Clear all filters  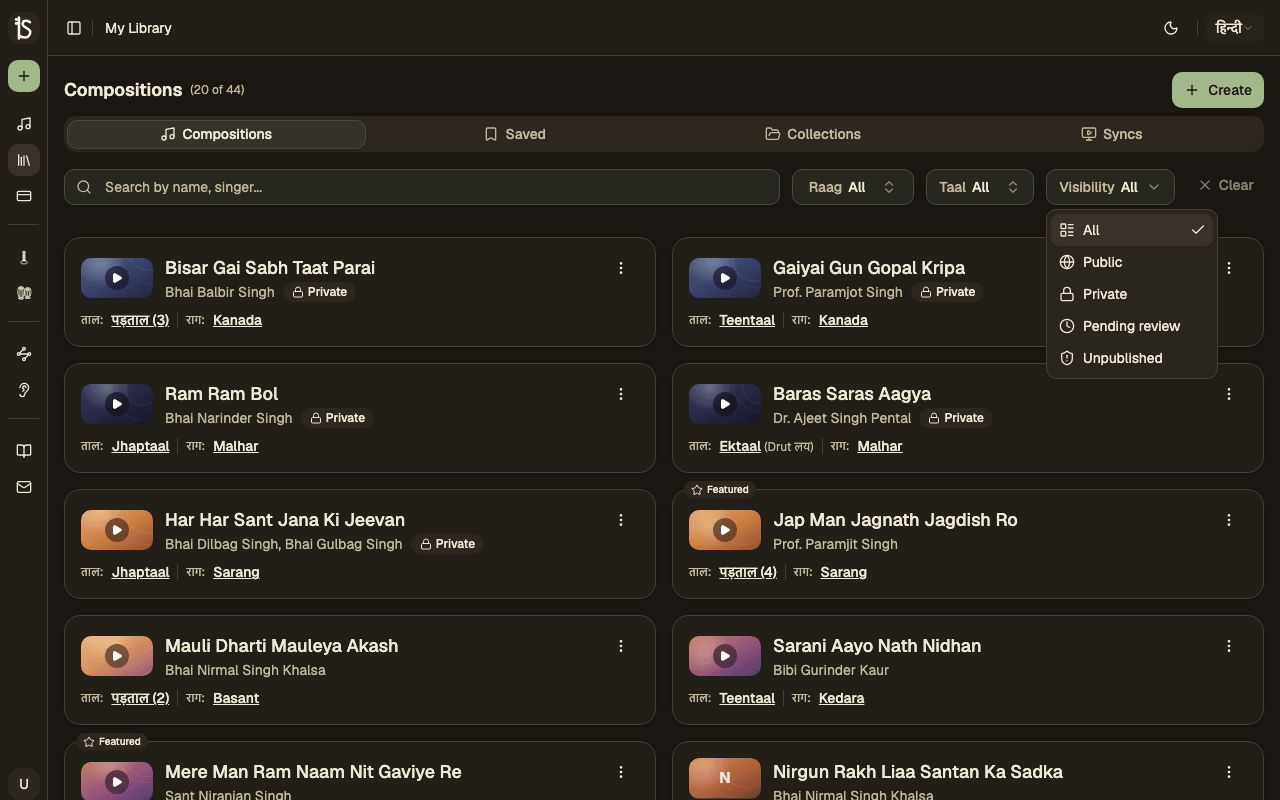click(x=1226, y=185)
